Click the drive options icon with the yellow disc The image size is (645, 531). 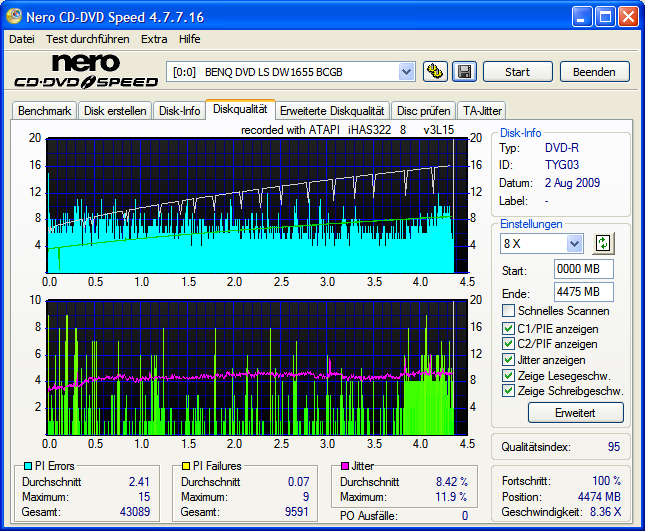[435, 72]
